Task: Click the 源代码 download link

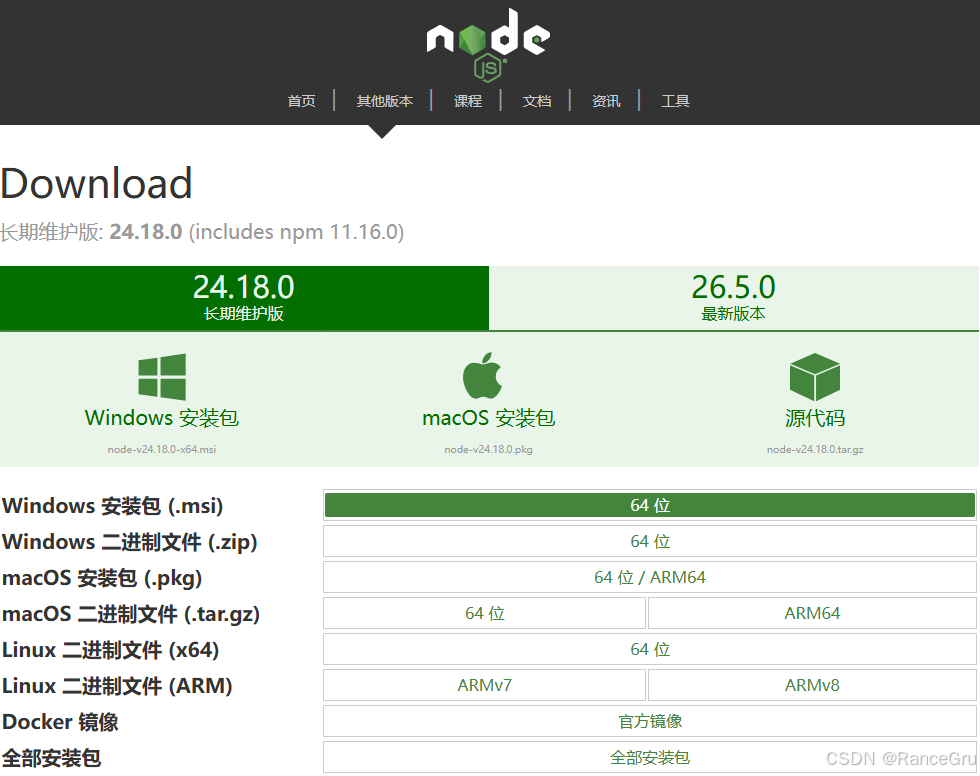Action: tap(815, 417)
